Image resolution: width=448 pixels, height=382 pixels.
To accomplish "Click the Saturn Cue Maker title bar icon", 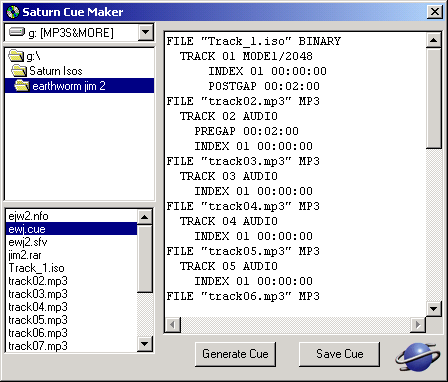I will pos(13,12).
